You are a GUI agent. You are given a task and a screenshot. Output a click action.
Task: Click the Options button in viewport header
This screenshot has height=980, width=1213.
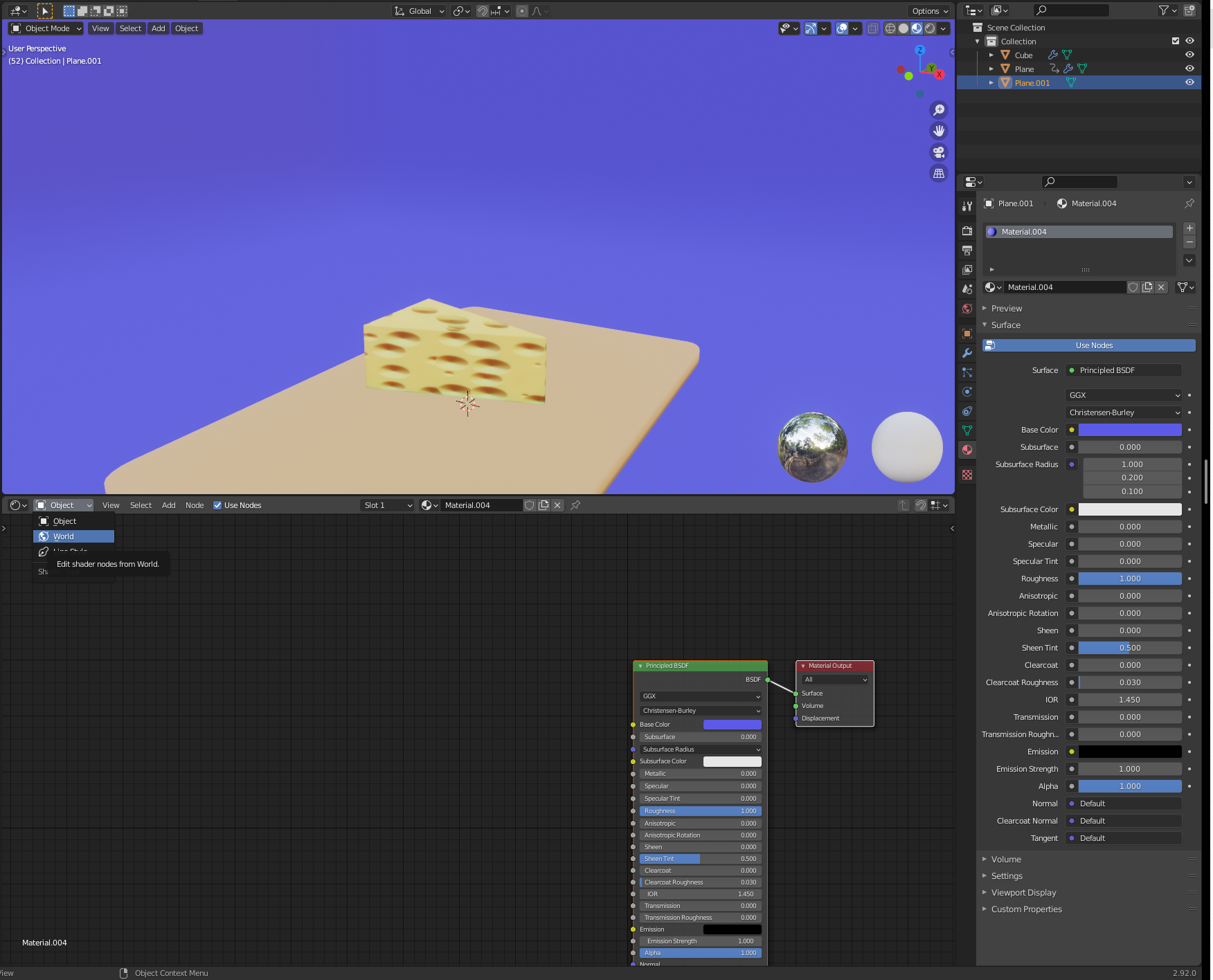tap(929, 11)
